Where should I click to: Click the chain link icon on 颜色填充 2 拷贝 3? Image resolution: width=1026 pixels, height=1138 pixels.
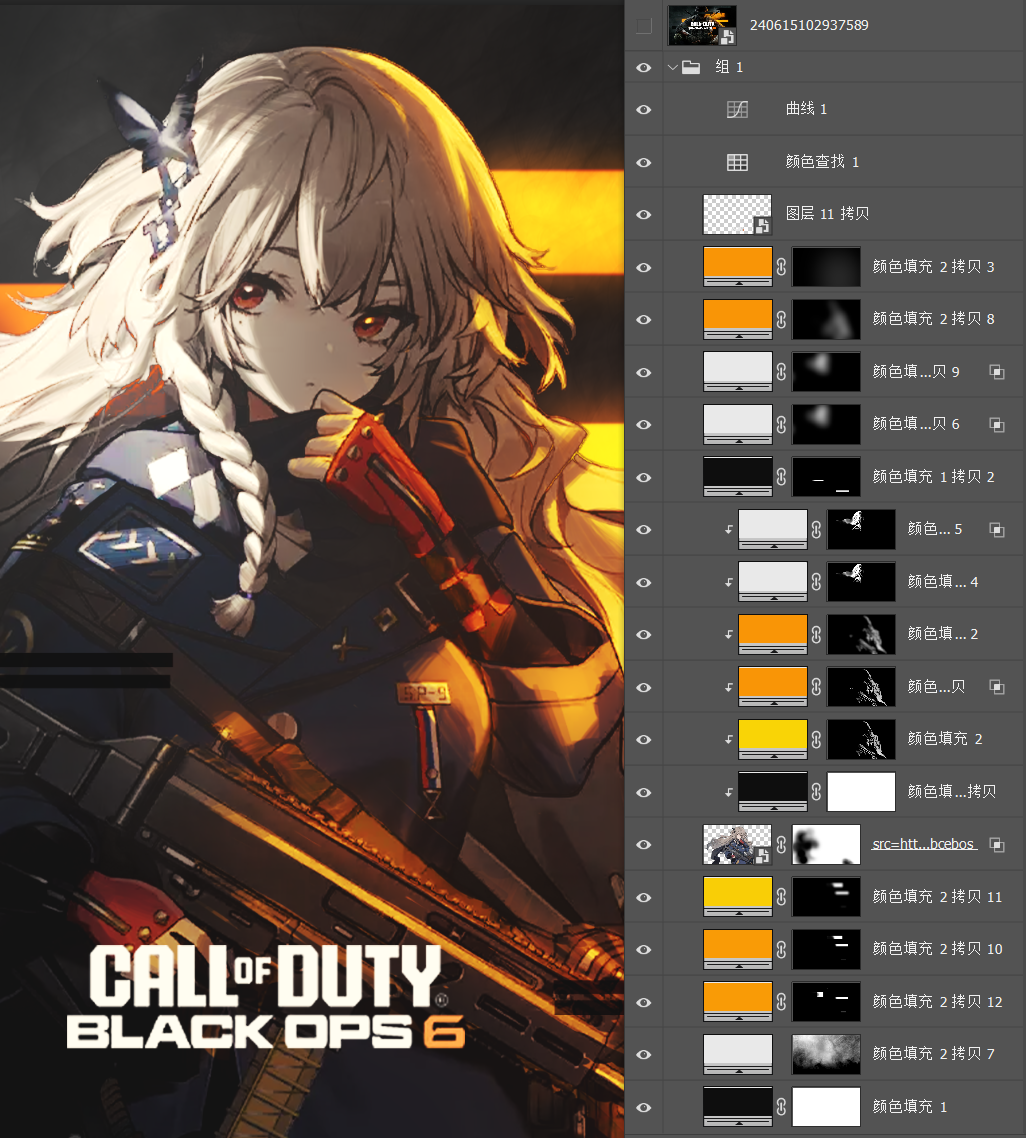pyautogui.click(x=781, y=267)
